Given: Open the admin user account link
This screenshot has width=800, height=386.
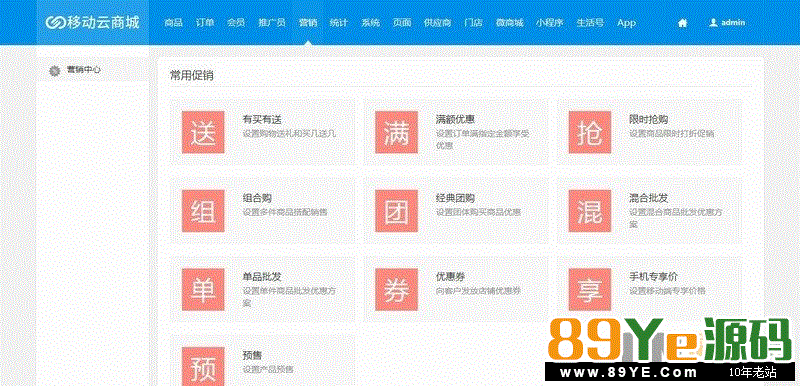Looking at the screenshot, I should point(727,23).
